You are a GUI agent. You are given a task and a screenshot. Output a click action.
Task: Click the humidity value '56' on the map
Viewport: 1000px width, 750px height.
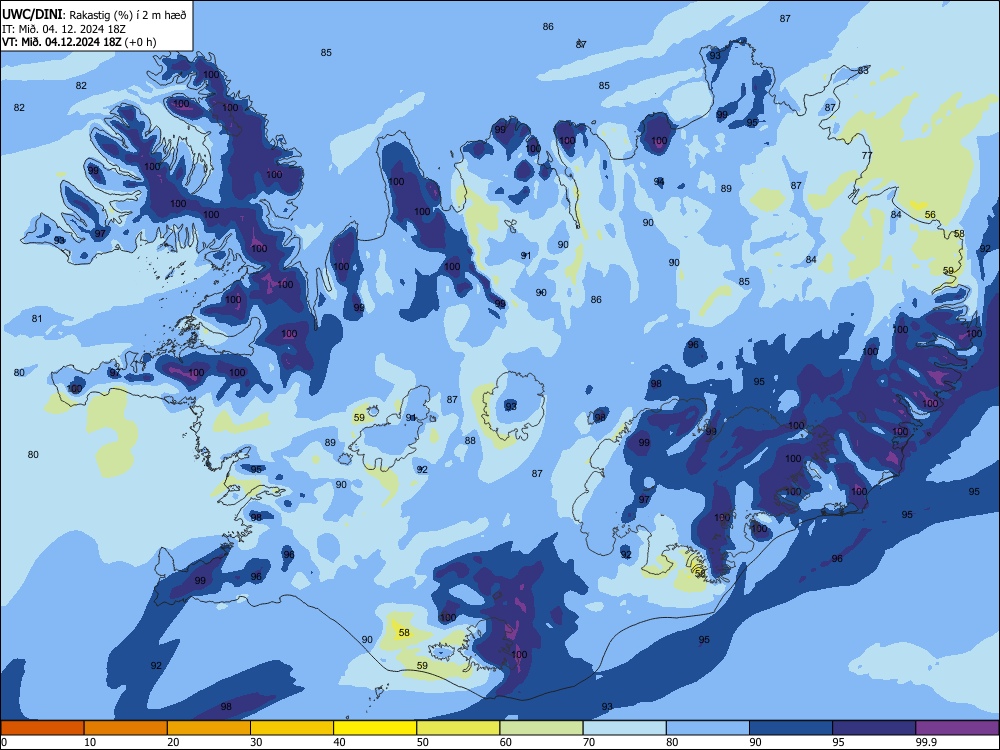click(x=930, y=214)
